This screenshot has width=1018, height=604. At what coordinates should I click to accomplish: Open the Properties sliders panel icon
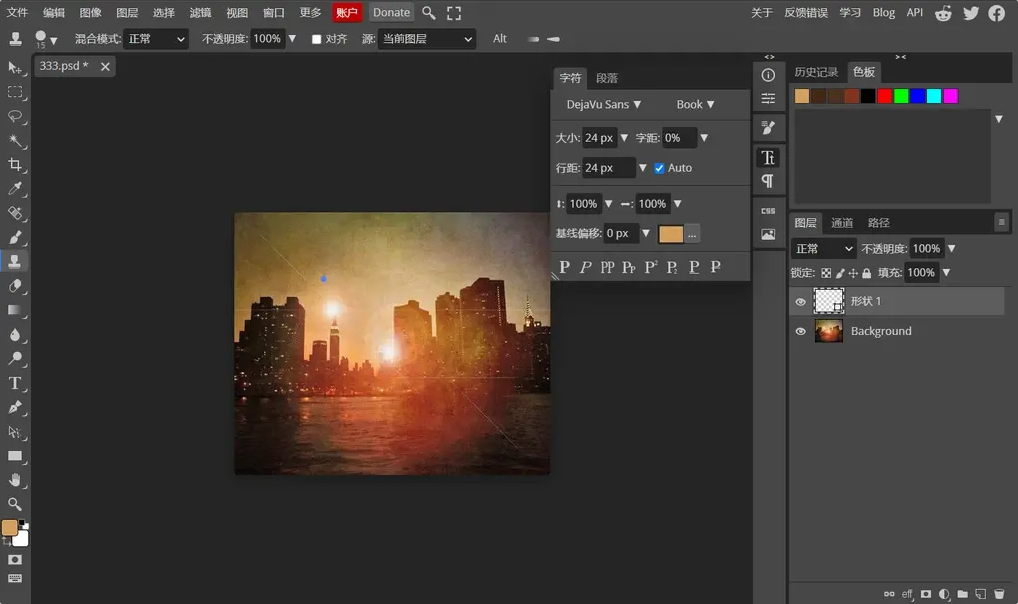[768, 99]
